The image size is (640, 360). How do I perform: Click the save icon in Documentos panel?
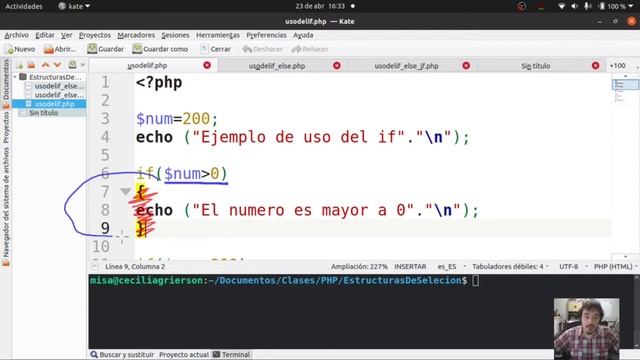pos(72,65)
